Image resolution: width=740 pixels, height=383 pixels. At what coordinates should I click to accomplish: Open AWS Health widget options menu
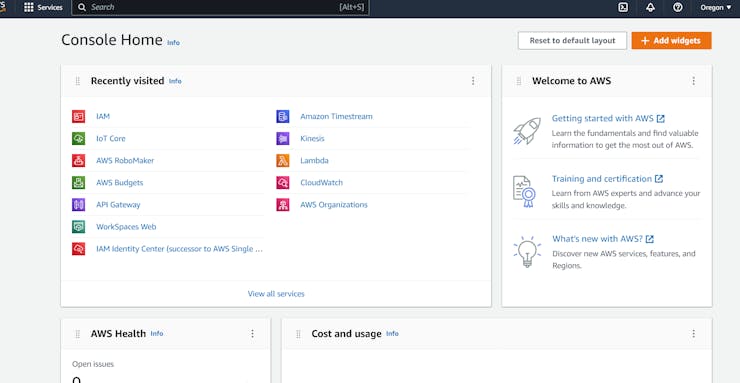coord(252,334)
